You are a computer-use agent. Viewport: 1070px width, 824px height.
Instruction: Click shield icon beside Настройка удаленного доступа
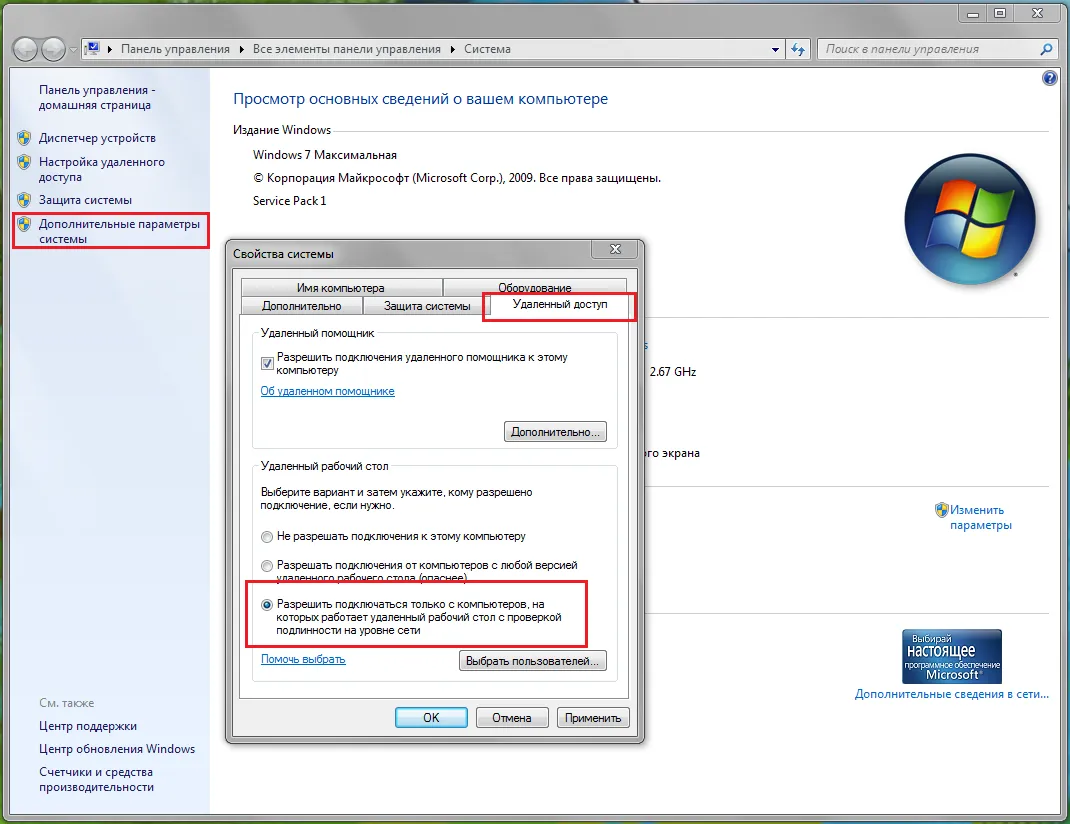[24, 162]
